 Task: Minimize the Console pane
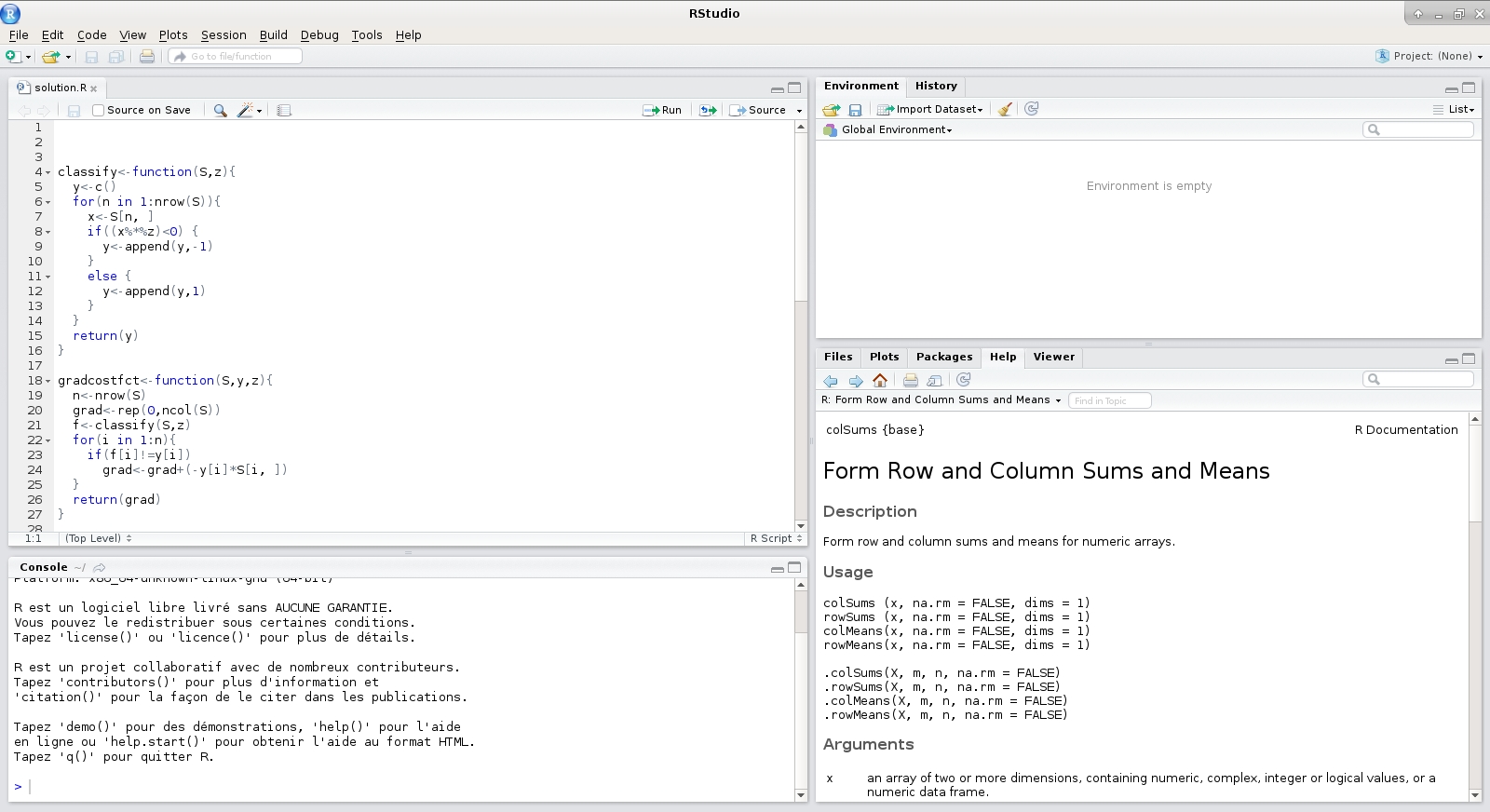click(777, 568)
